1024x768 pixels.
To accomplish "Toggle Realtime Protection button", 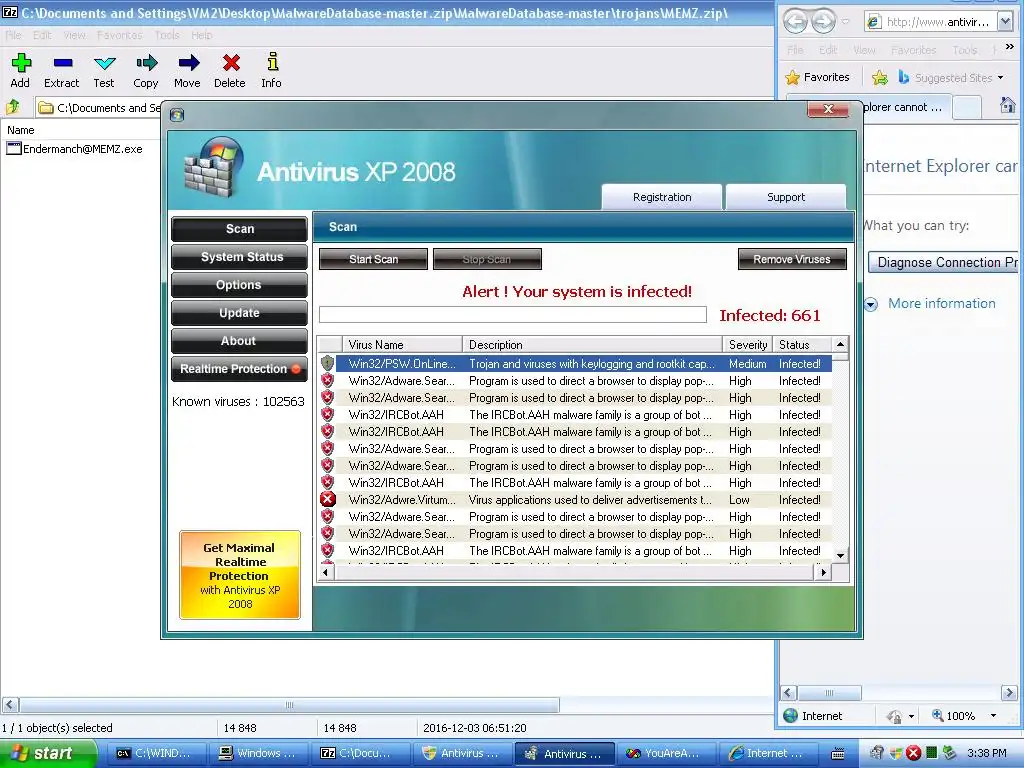I will tap(239, 369).
